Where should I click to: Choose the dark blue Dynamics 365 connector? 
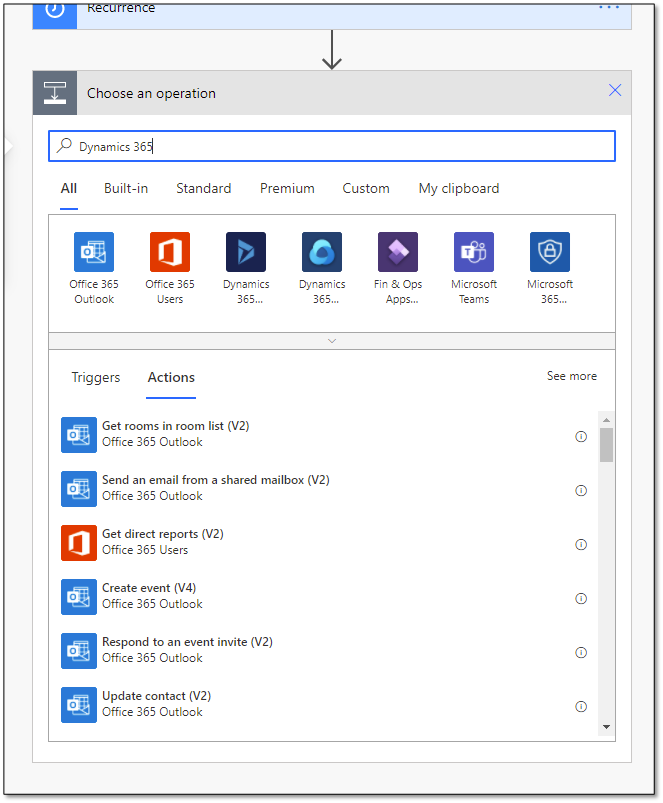[x=246, y=251]
